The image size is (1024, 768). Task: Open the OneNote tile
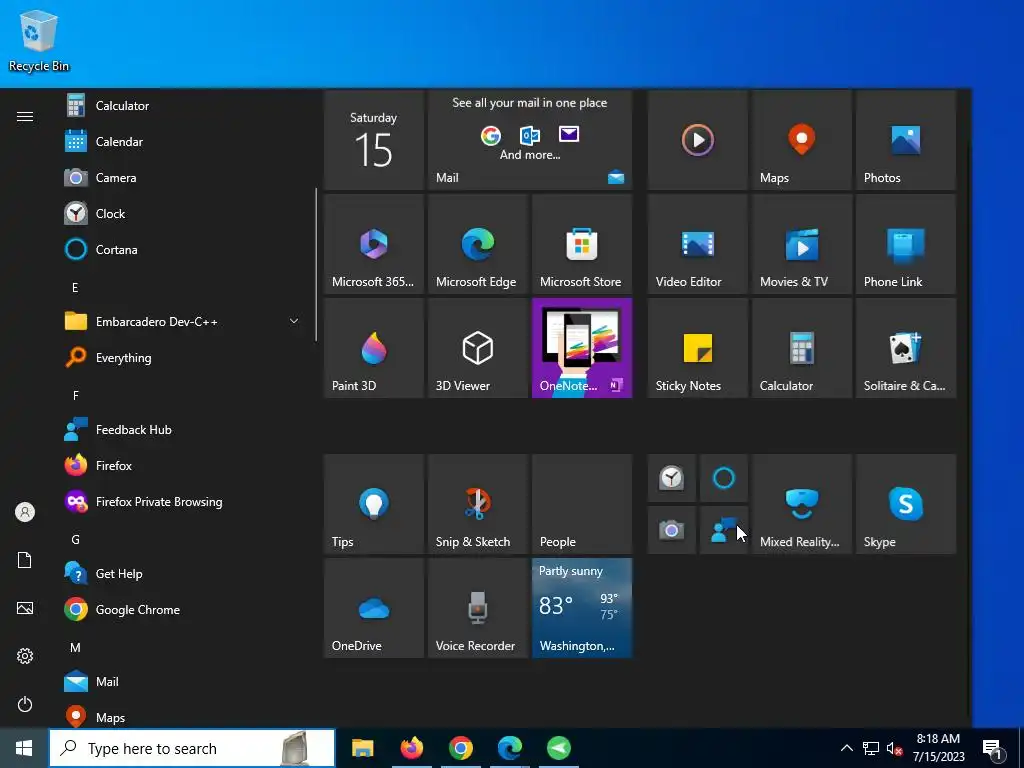[582, 348]
